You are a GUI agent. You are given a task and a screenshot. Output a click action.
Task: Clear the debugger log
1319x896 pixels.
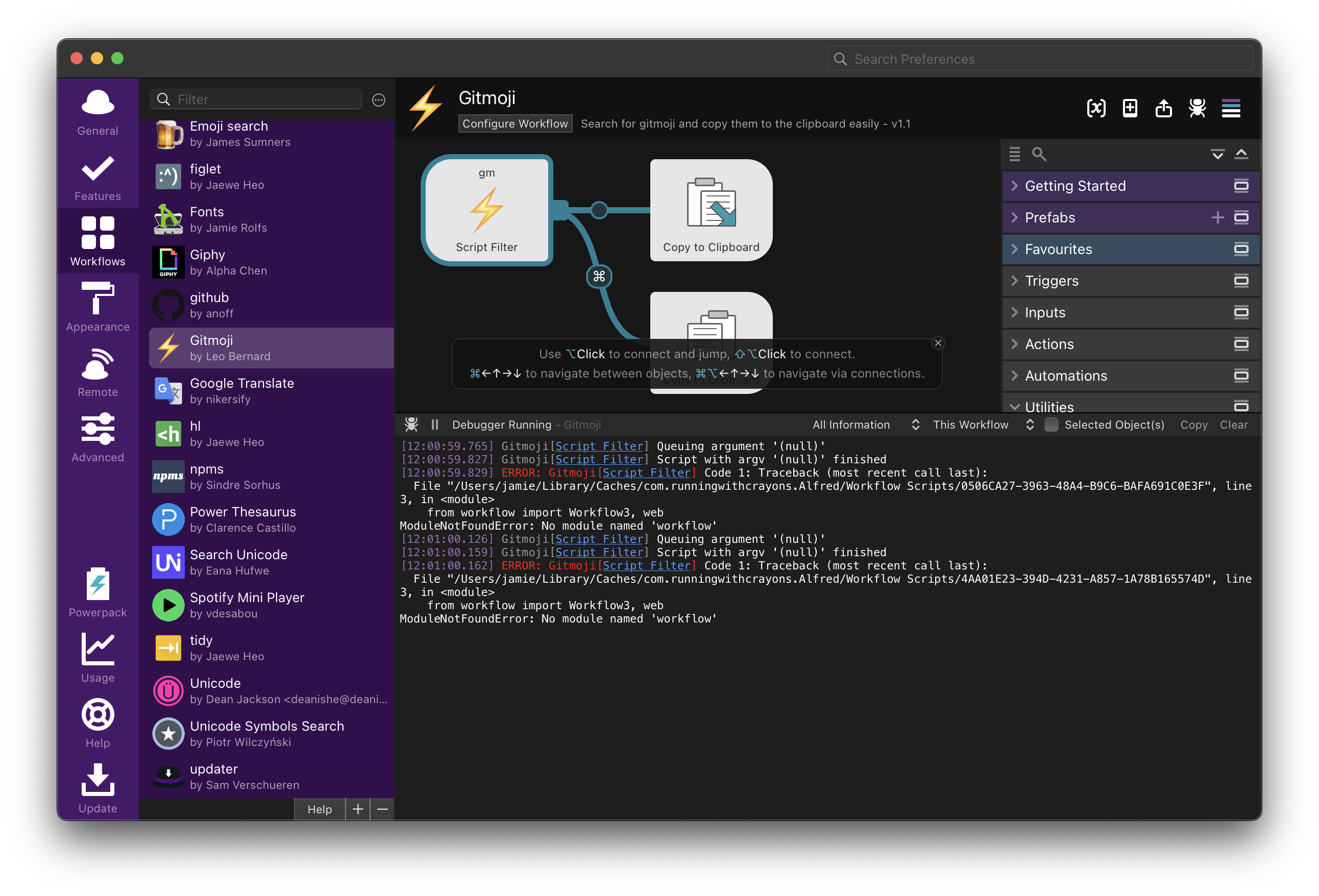(x=1233, y=425)
